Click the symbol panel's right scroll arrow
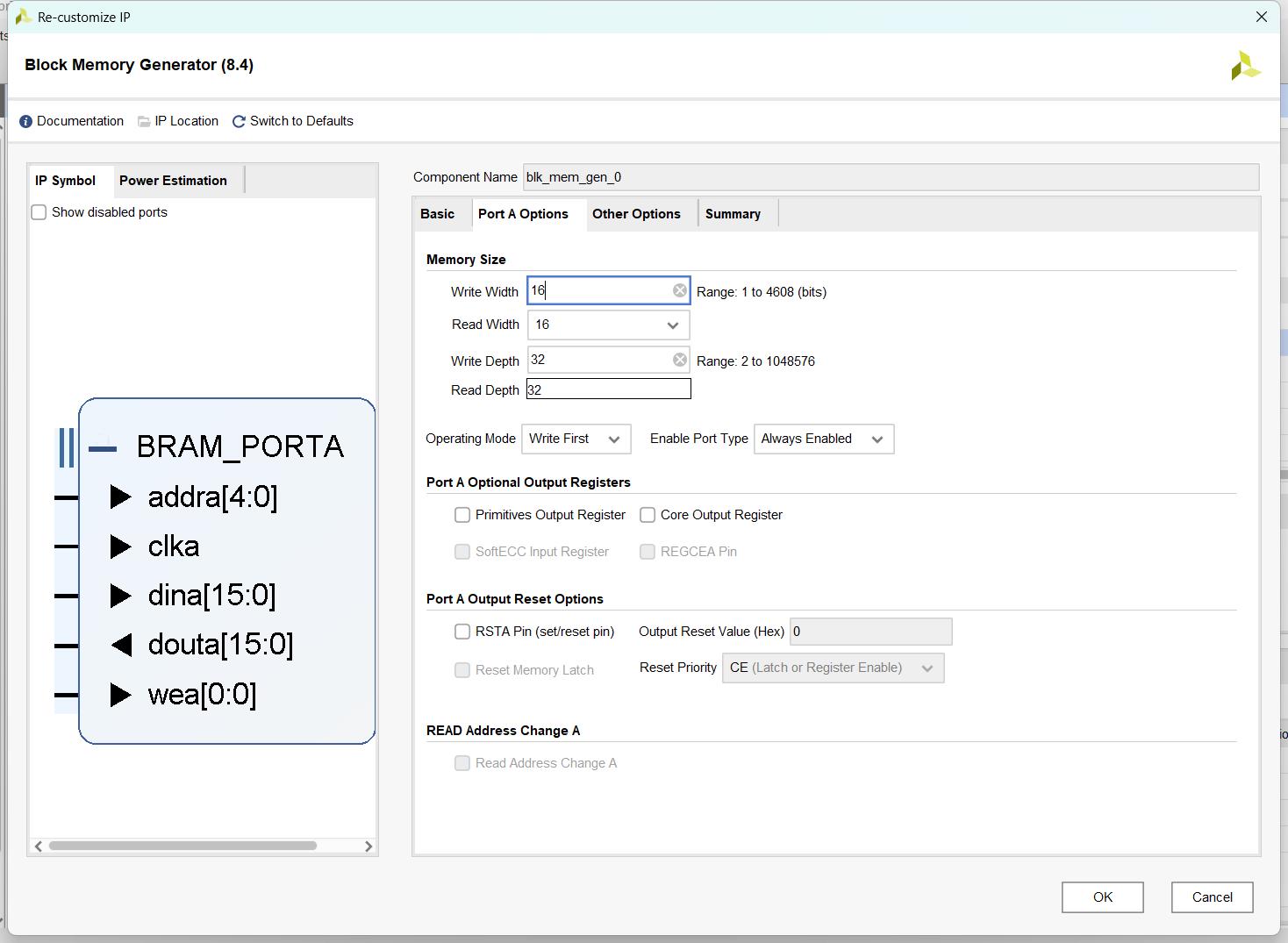This screenshot has height=943, width=1288. coord(369,846)
